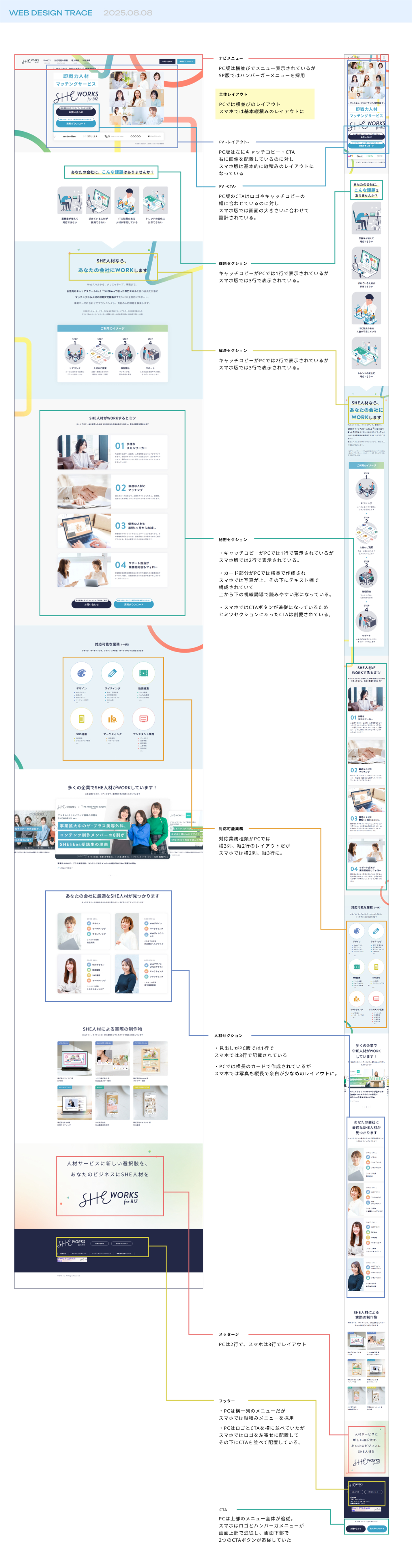
Task: Click the writing pencil icon
Action: point(113,673)
